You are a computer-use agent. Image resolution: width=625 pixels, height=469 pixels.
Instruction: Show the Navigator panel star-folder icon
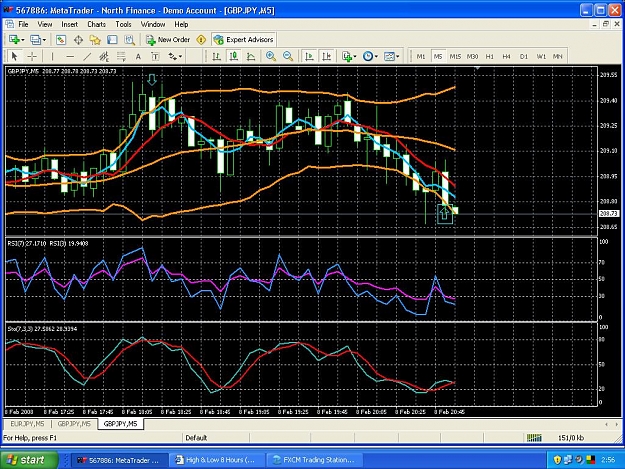95,40
